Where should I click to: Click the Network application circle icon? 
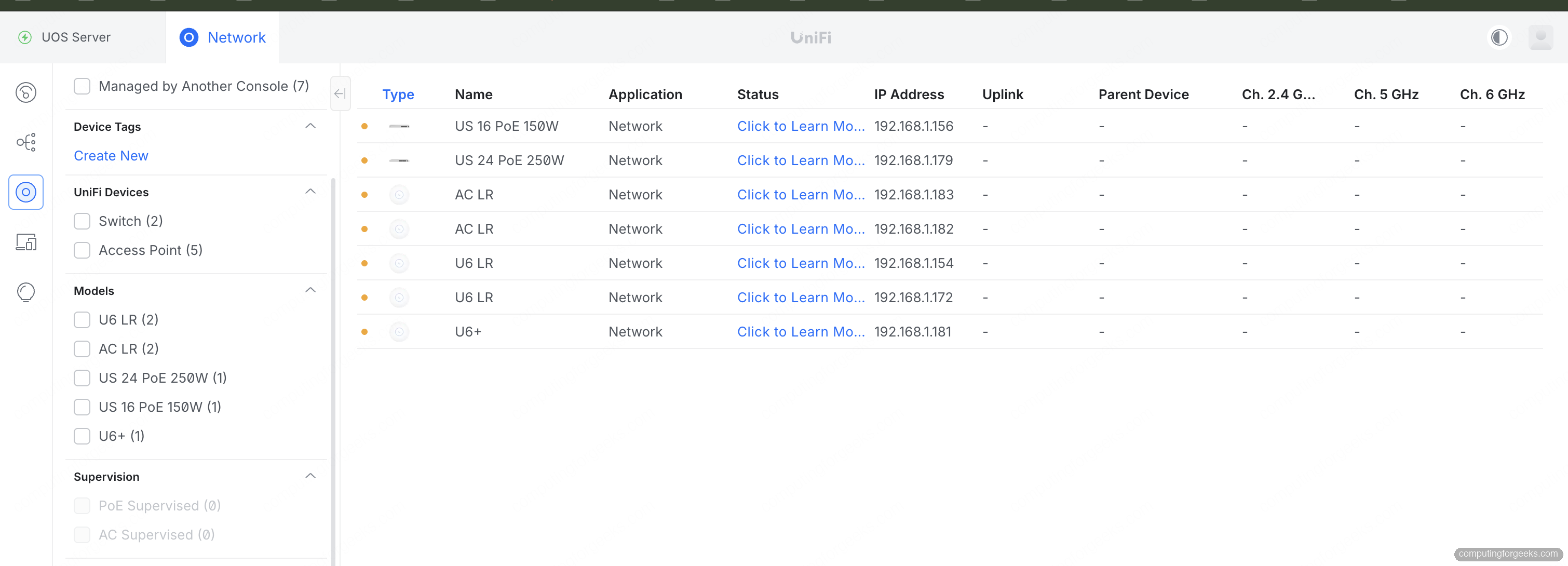[188, 38]
